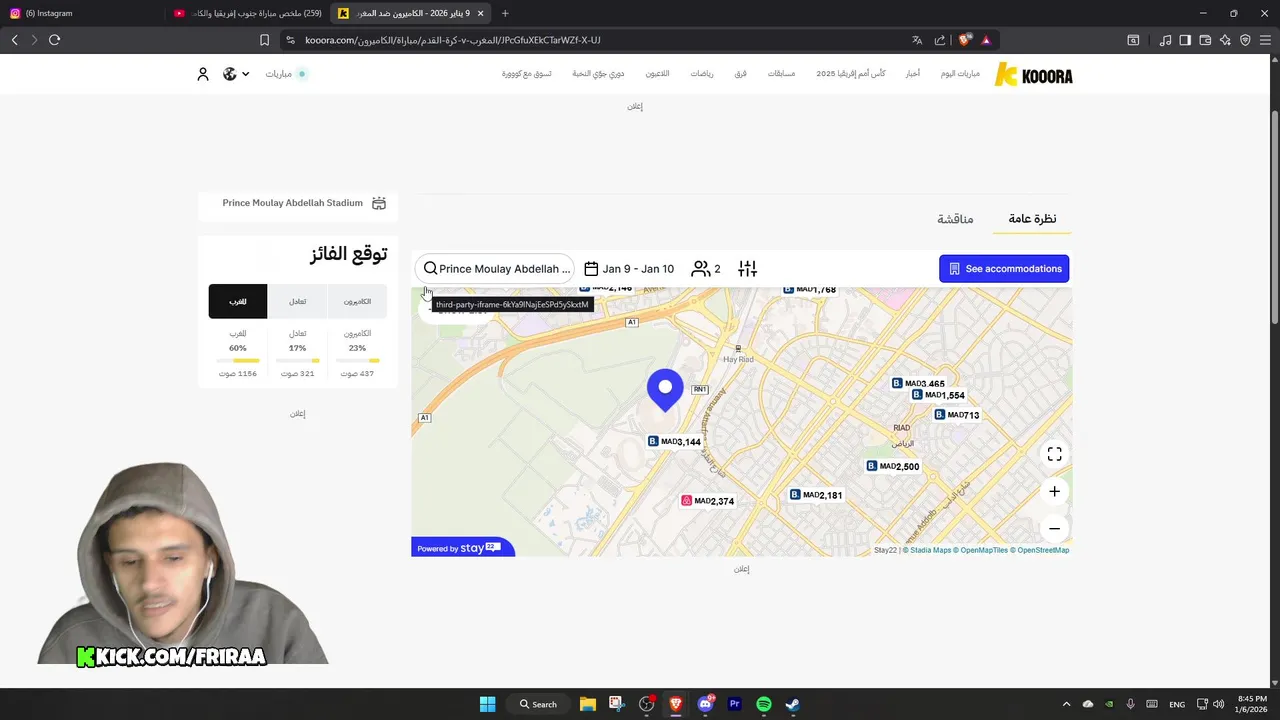Switch to the Instagram browser tab
Screen dimensions: 1280x720
[x=80, y=13]
